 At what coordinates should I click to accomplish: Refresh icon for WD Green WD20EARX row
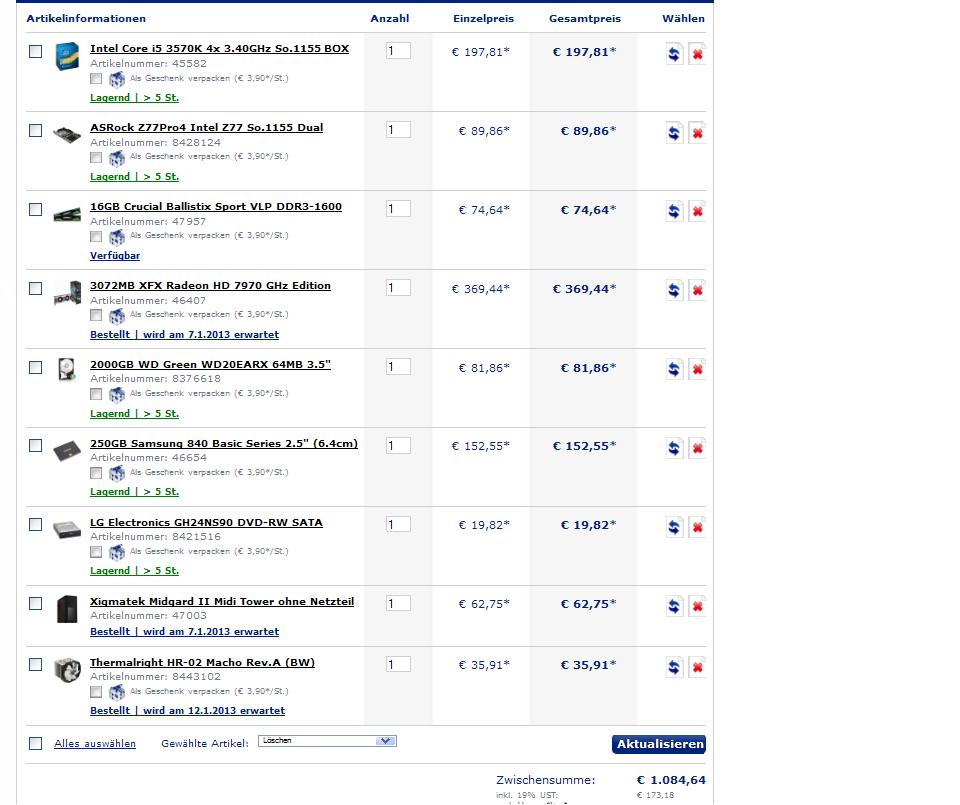pyautogui.click(x=674, y=370)
